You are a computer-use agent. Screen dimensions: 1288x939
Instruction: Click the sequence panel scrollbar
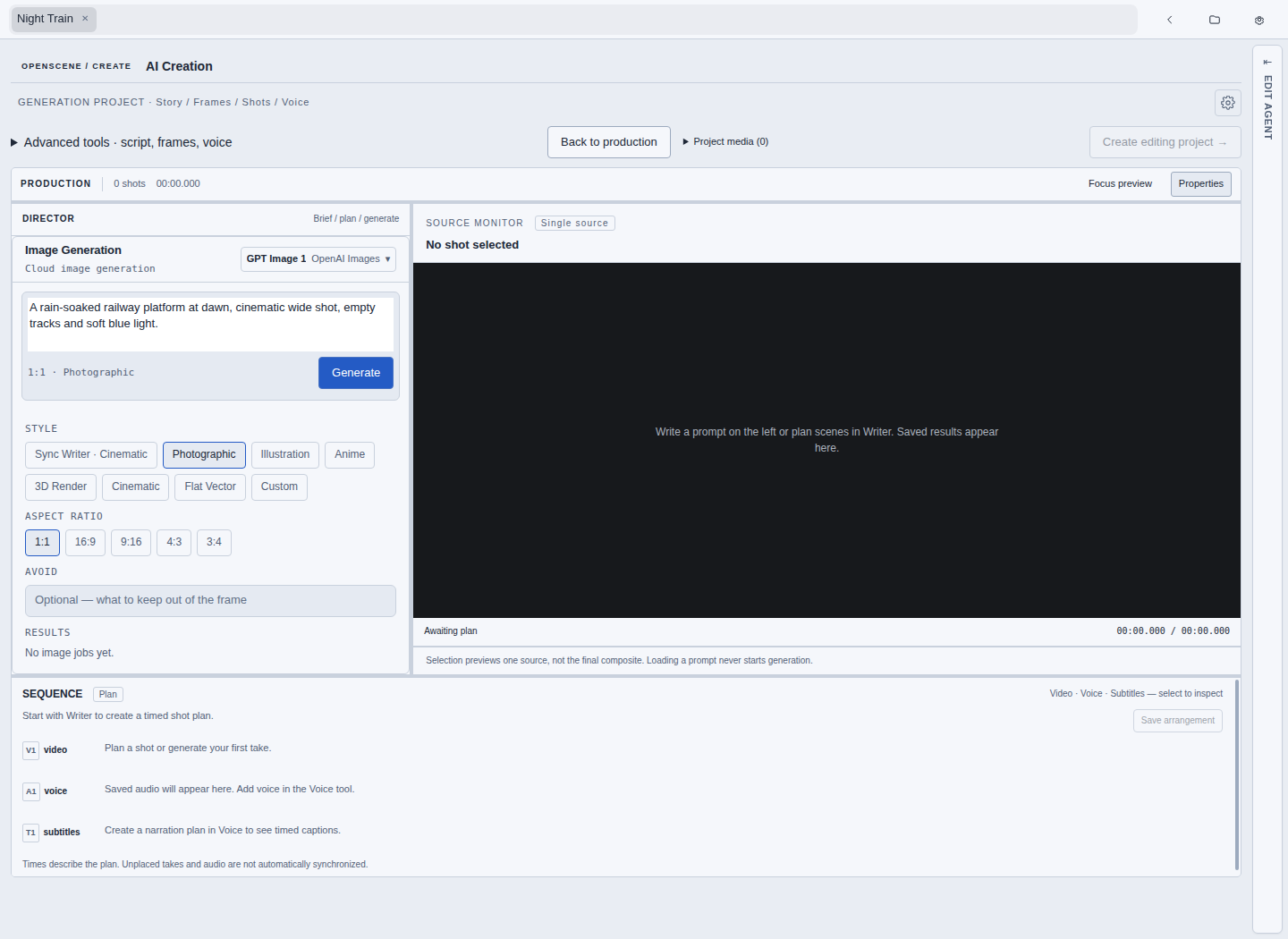pos(1237,774)
